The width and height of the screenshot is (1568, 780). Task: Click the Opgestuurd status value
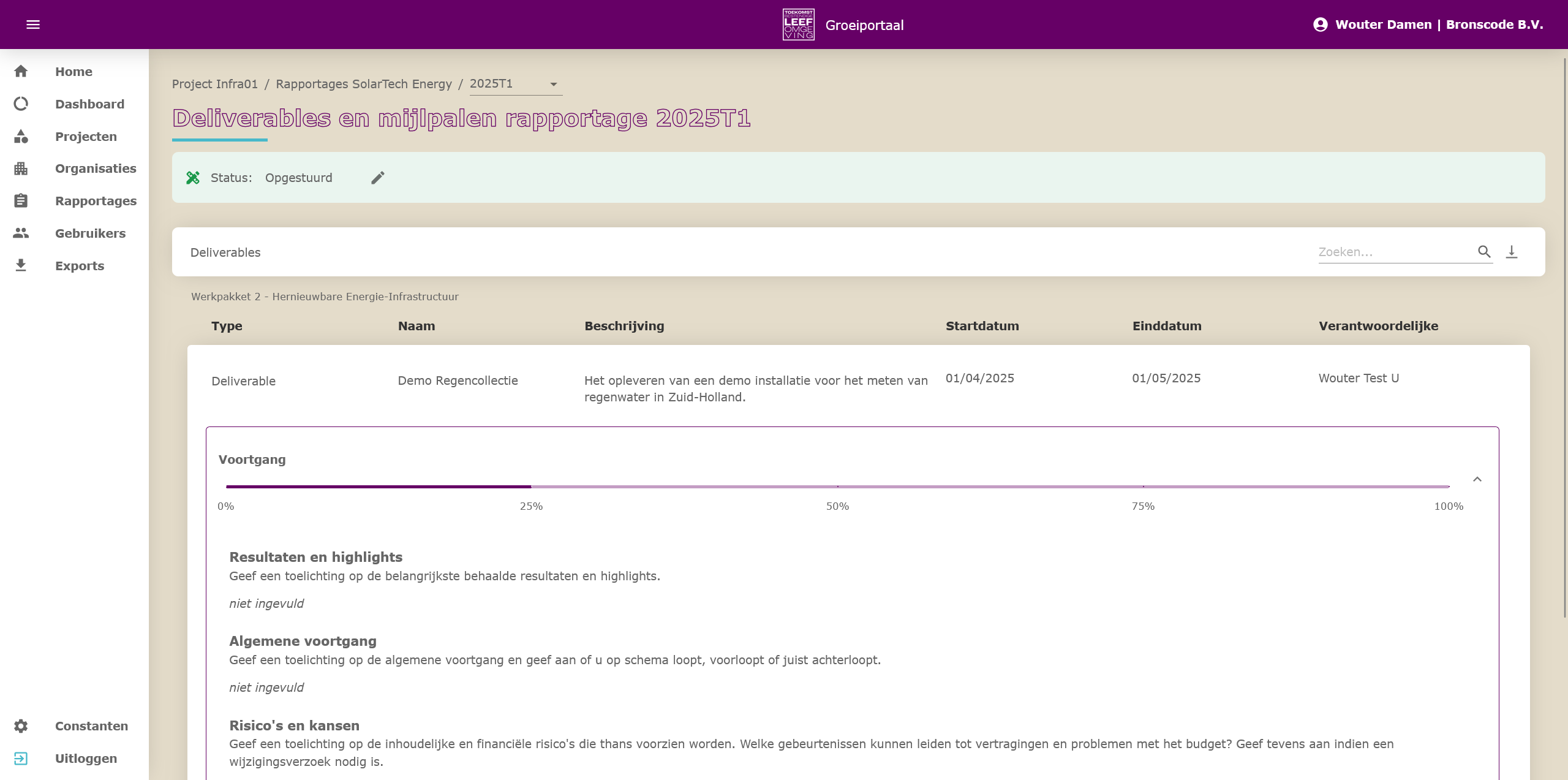click(299, 178)
